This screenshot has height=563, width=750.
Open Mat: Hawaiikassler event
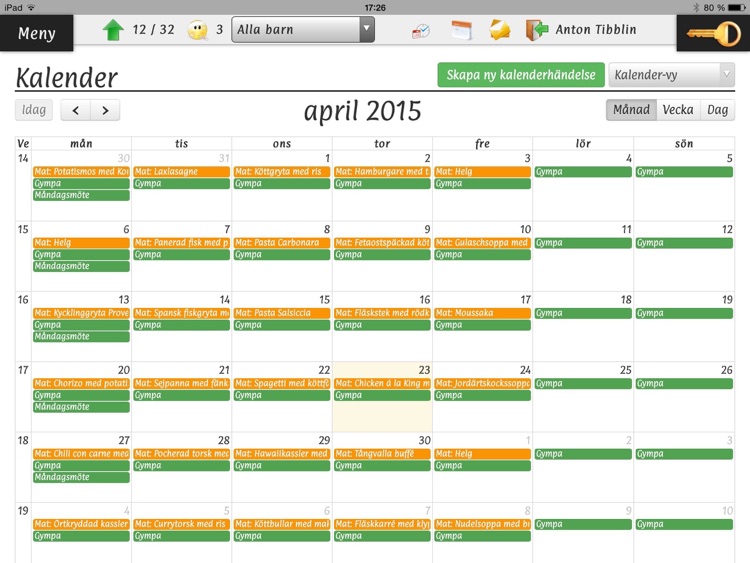click(282, 453)
